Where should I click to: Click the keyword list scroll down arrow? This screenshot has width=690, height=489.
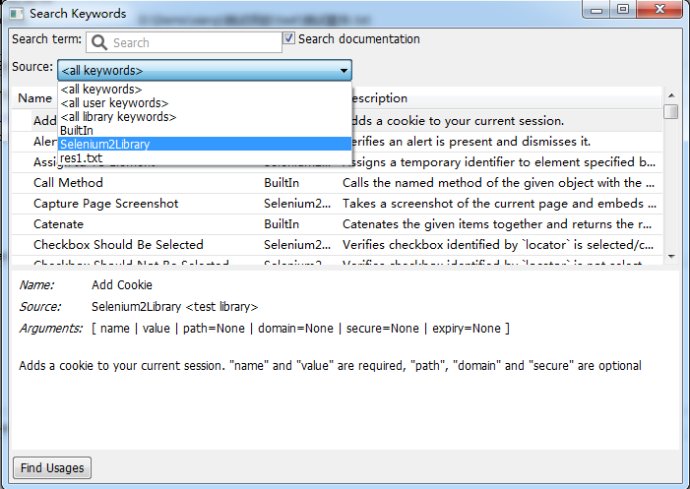pos(671,256)
